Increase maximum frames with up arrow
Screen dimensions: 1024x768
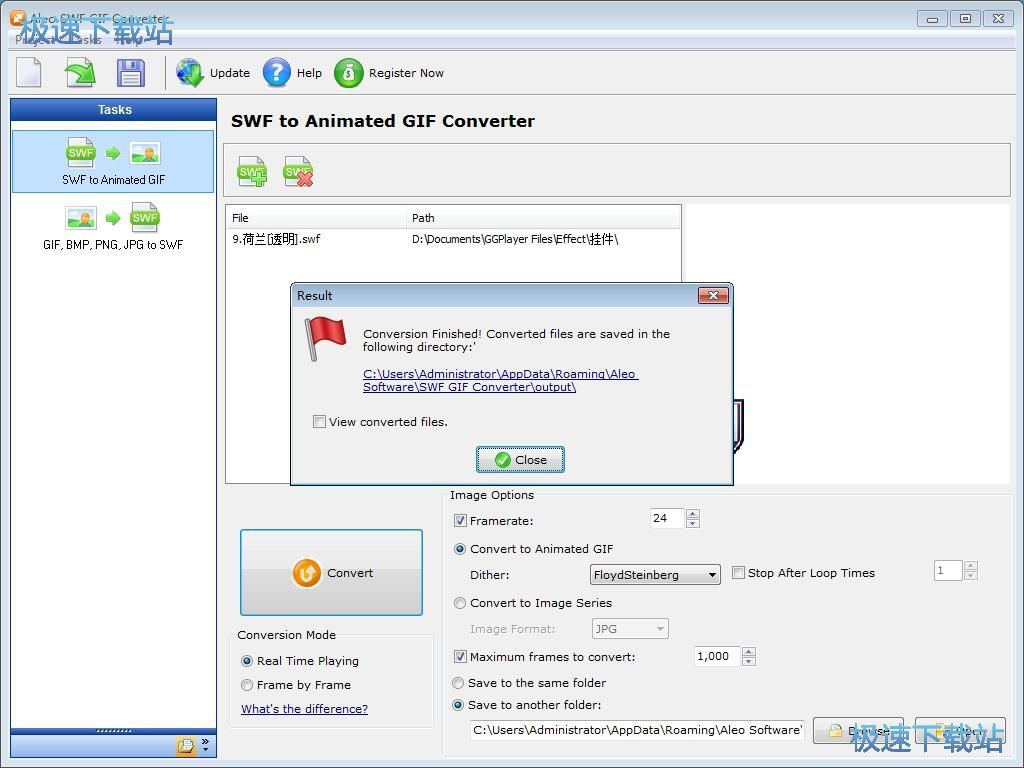point(749,652)
